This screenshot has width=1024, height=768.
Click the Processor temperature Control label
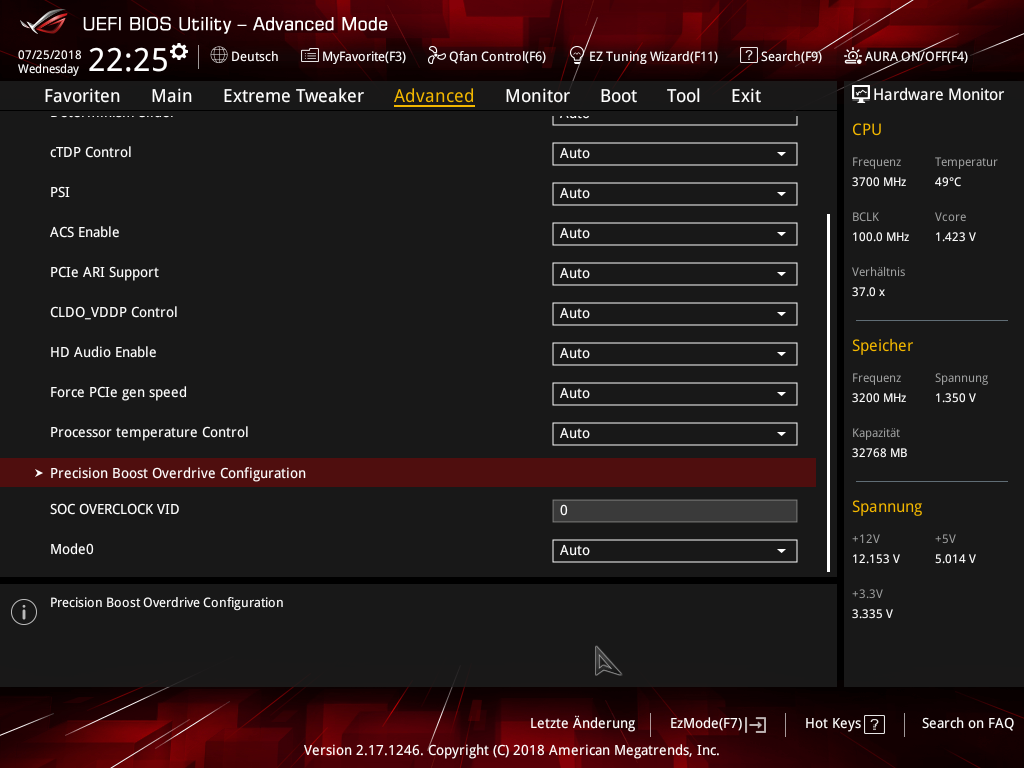point(149,432)
